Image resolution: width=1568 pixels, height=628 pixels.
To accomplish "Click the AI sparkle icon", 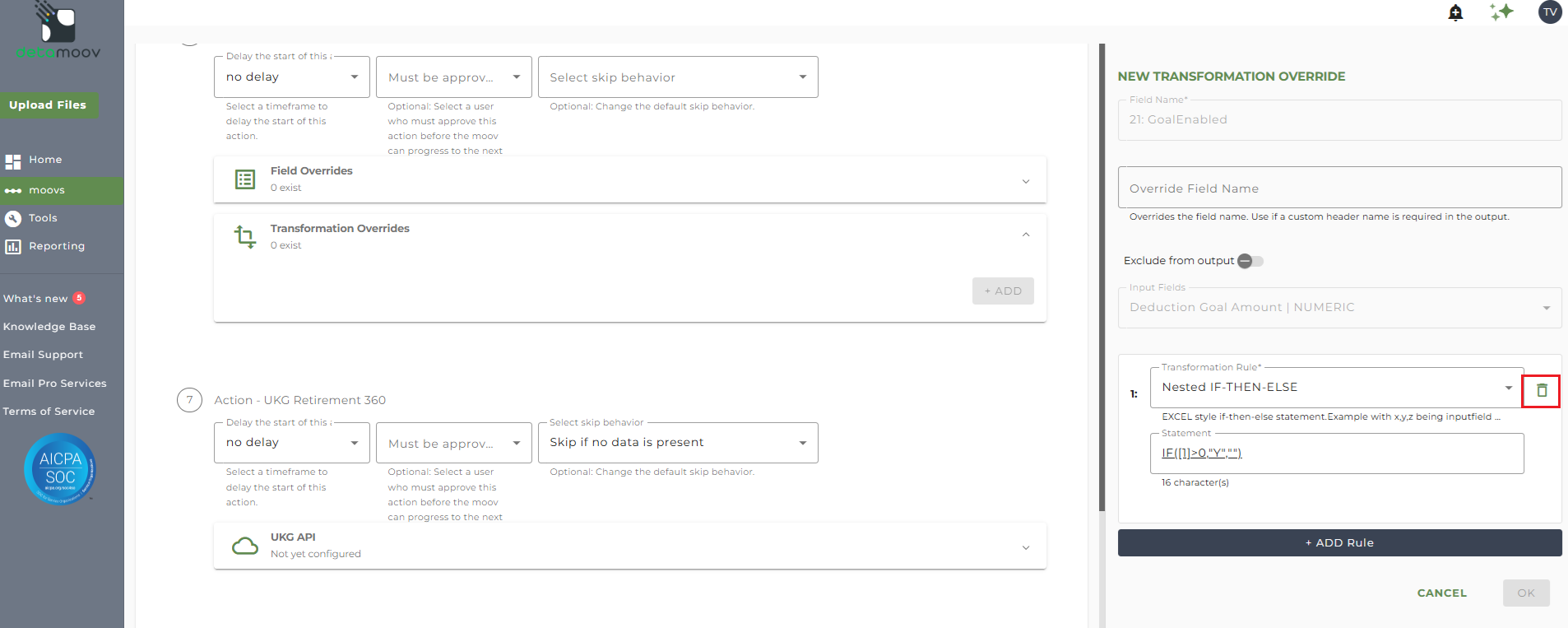I will pyautogui.click(x=1501, y=12).
